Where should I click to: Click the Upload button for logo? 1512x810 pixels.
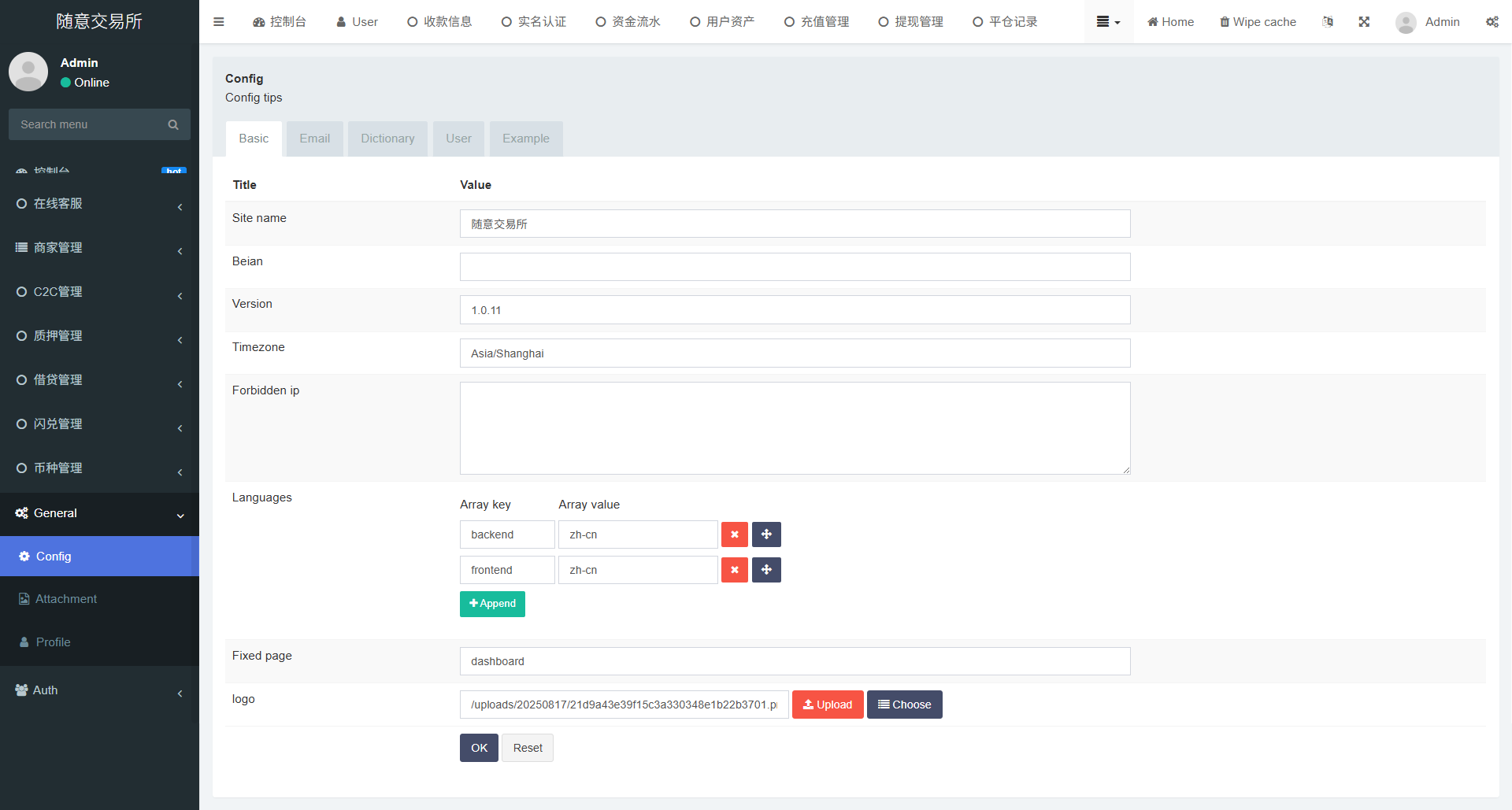tap(827, 705)
